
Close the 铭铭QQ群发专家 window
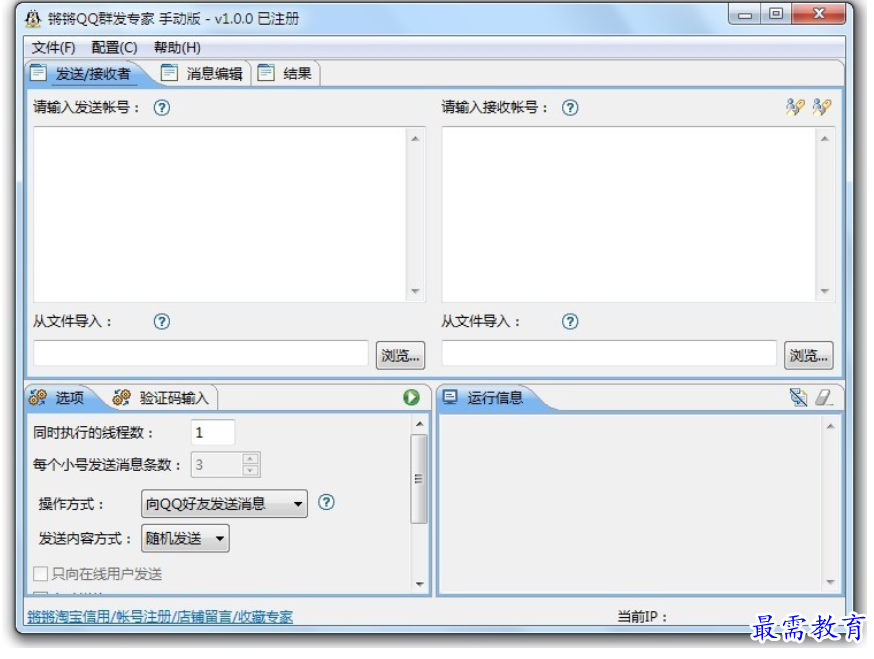point(819,14)
